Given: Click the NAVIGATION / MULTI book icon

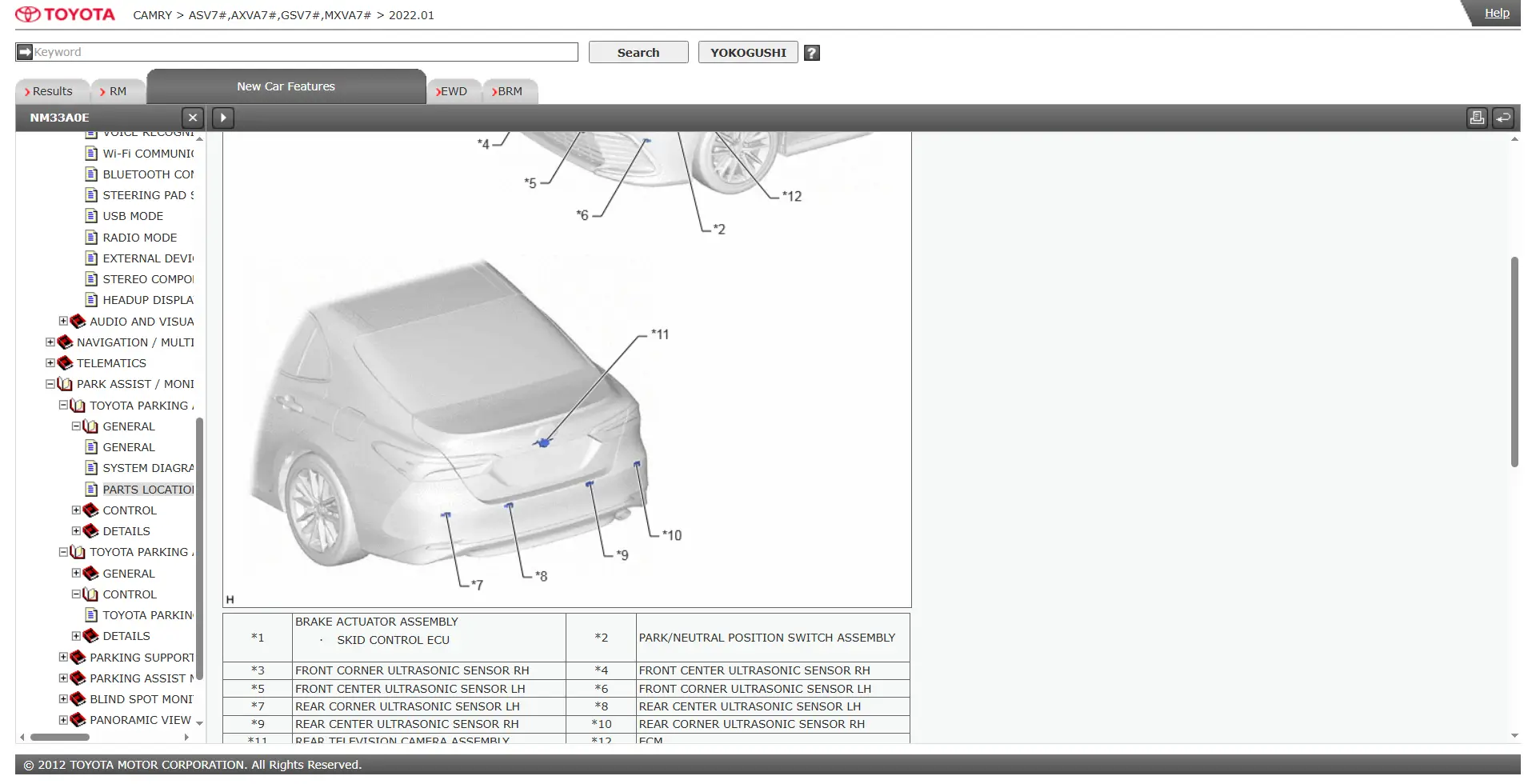Looking at the screenshot, I should pos(65,342).
